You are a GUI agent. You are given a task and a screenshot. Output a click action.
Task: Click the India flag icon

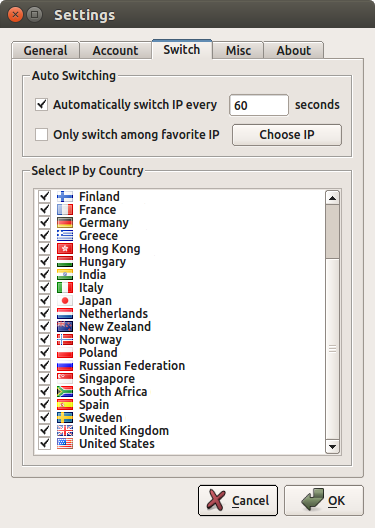(65, 275)
